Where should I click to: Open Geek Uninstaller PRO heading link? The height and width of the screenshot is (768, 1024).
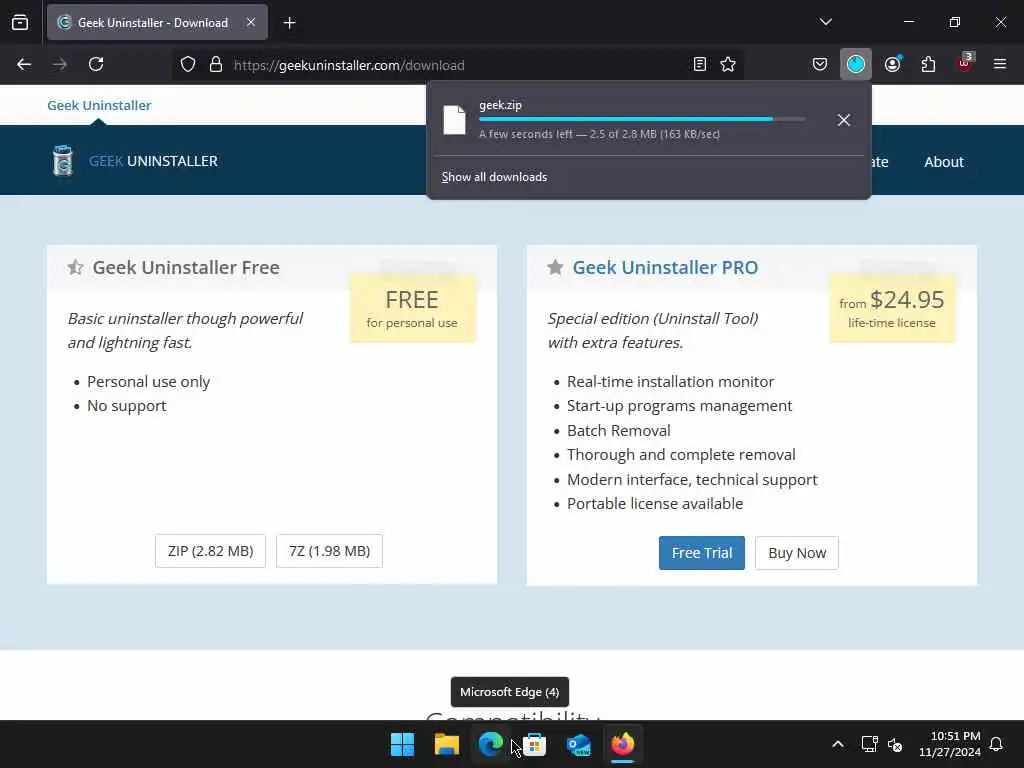(665, 267)
